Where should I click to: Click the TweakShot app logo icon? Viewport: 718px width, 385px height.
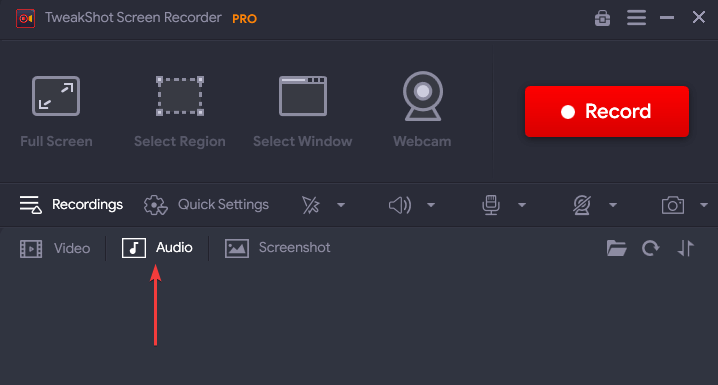pos(26,18)
